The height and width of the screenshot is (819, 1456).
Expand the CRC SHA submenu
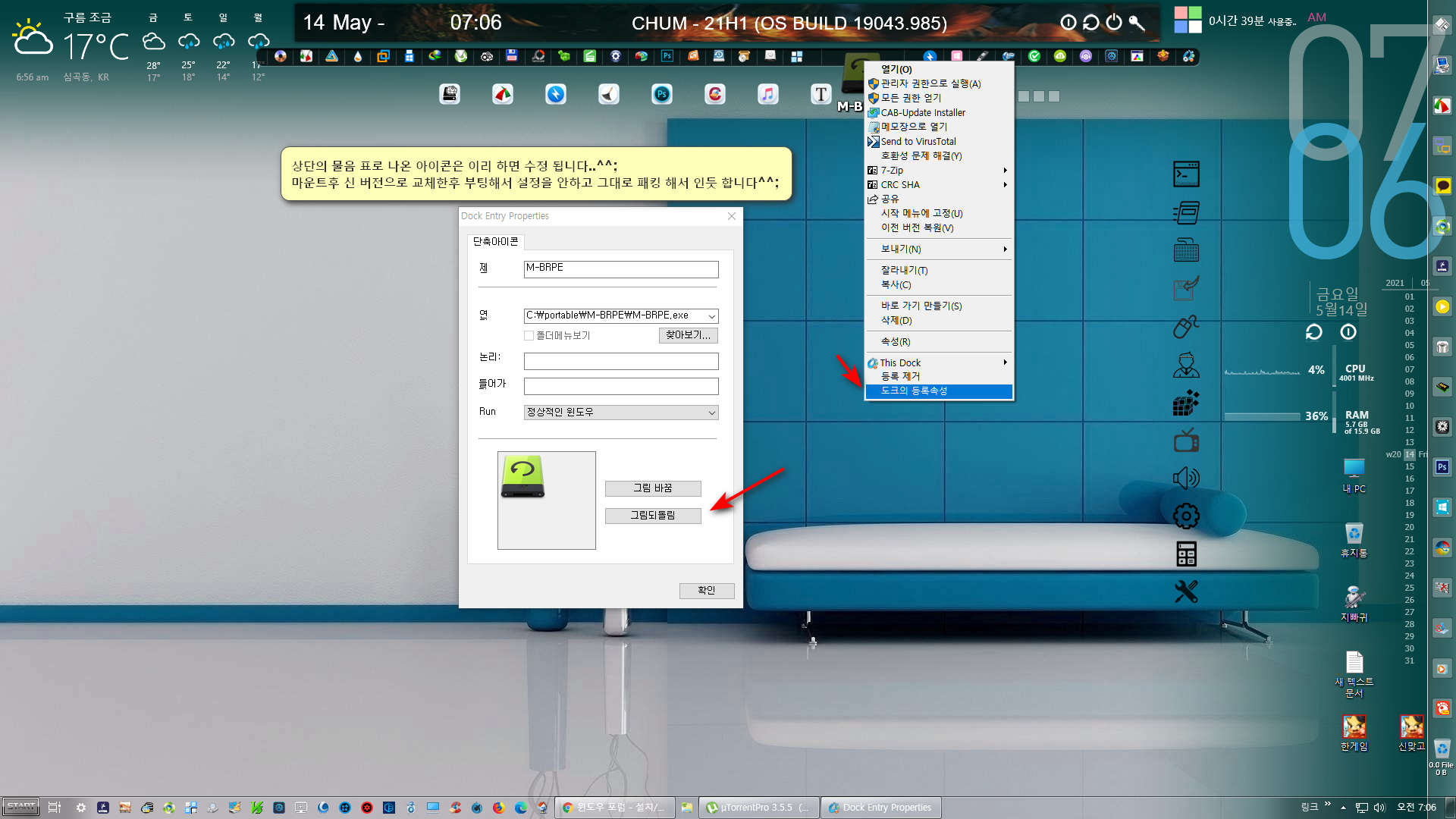point(939,184)
